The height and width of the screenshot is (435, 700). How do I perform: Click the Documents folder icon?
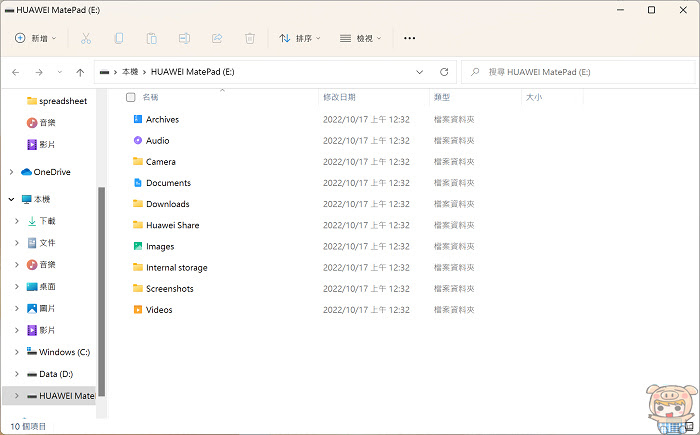coord(138,183)
